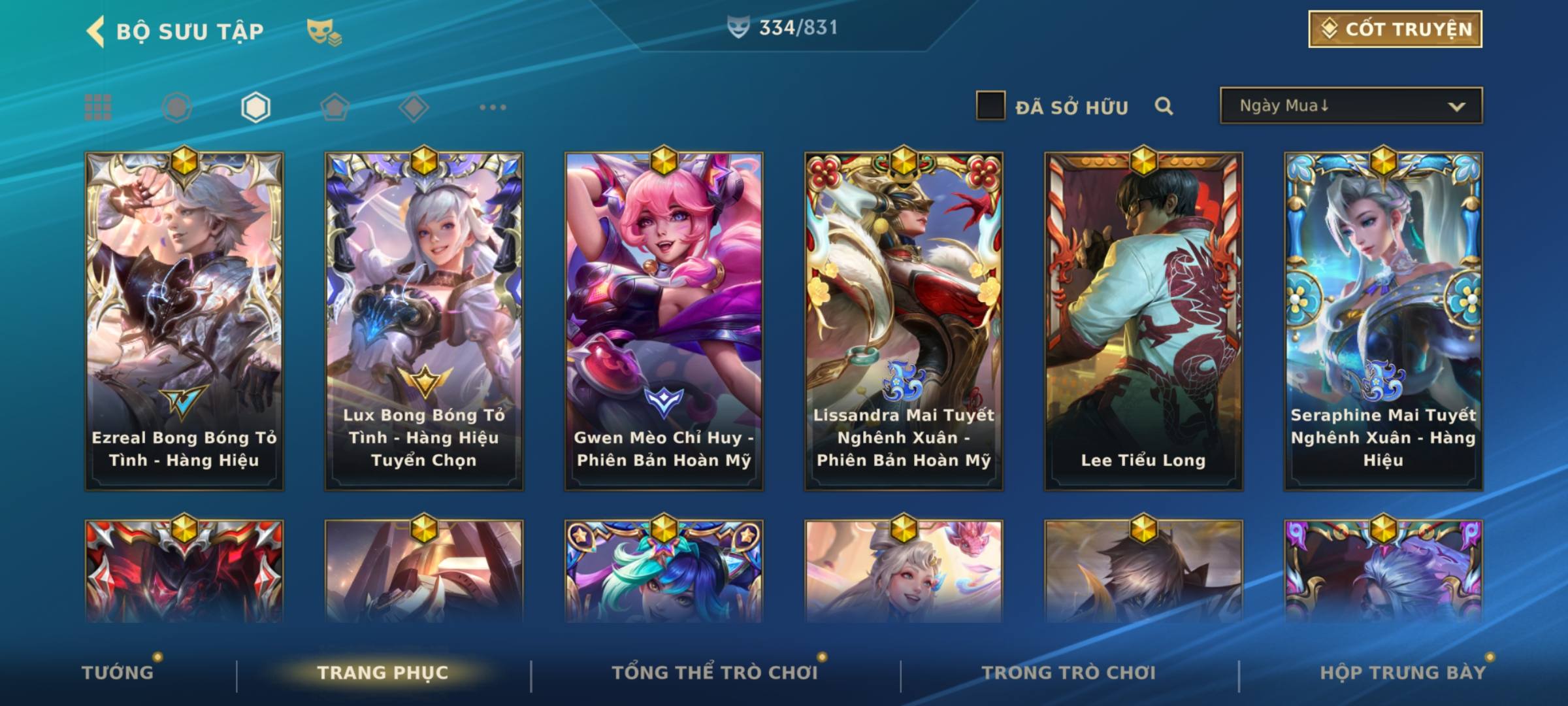Go back using the Bộ Sưu Tập arrow
Image resolution: width=1568 pixels, height=706 pixels.
click(95, 31)
